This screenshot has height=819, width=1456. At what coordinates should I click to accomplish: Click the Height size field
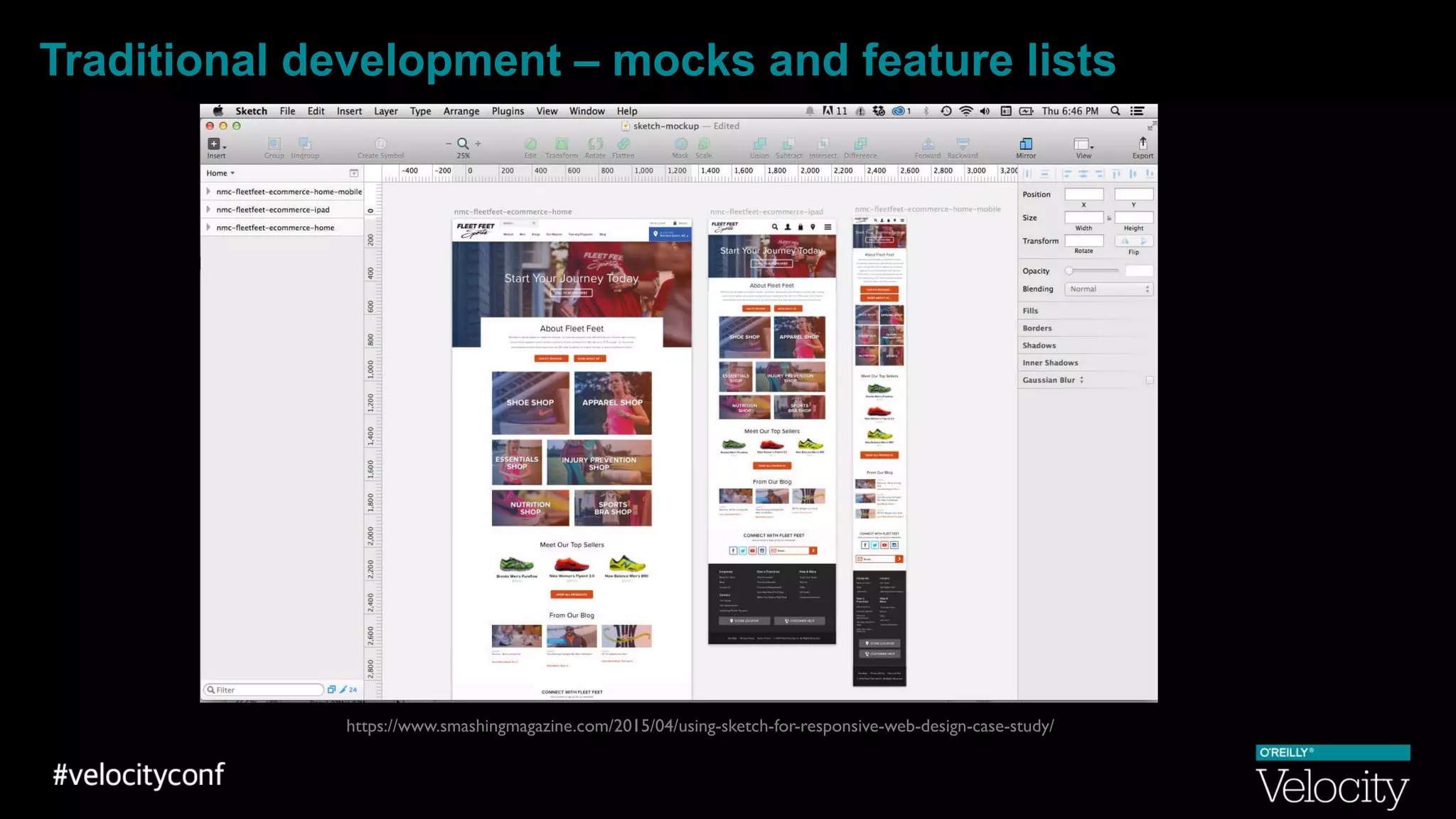coord(1133,218)
